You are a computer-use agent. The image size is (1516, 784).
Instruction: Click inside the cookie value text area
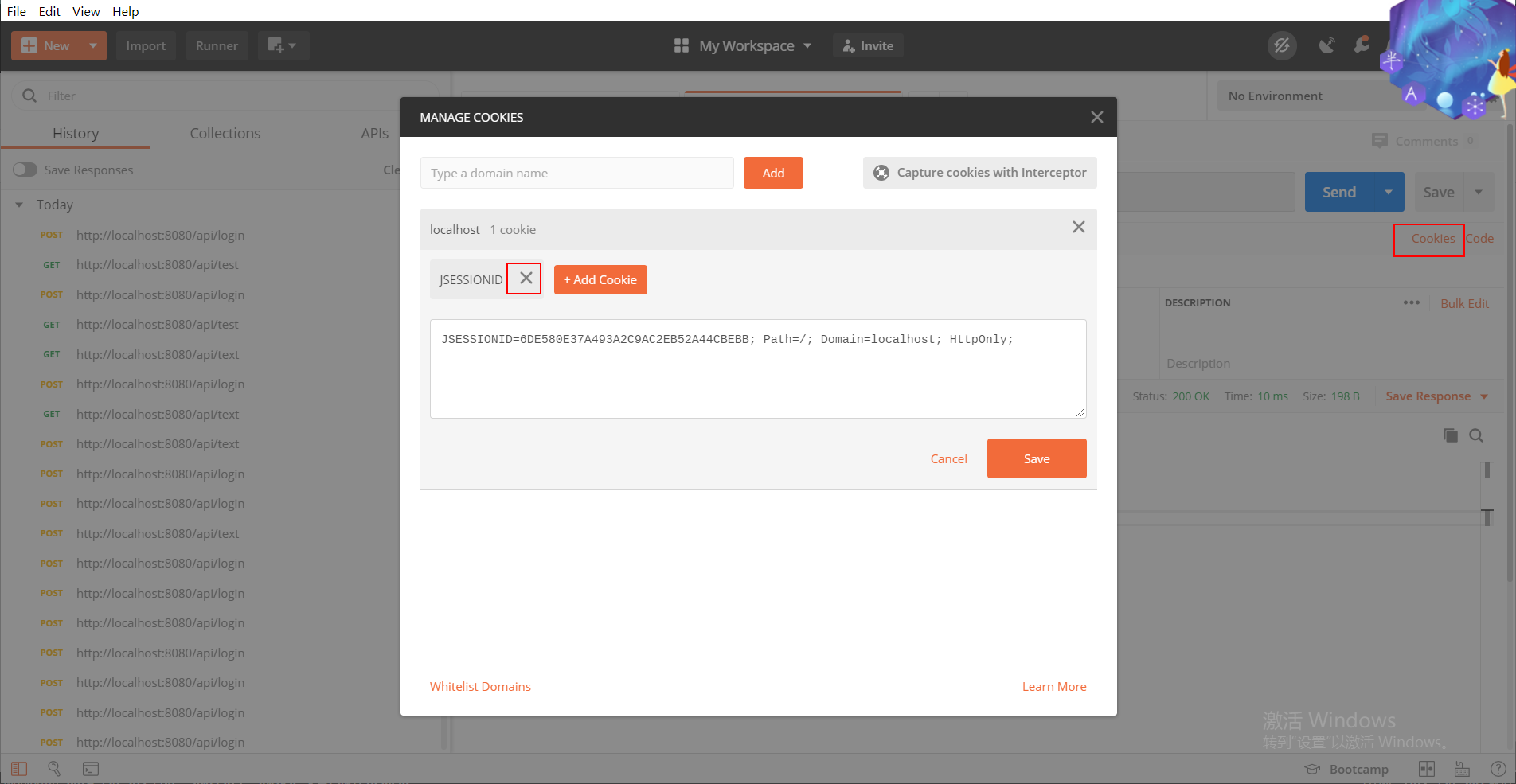click(758, 369)
